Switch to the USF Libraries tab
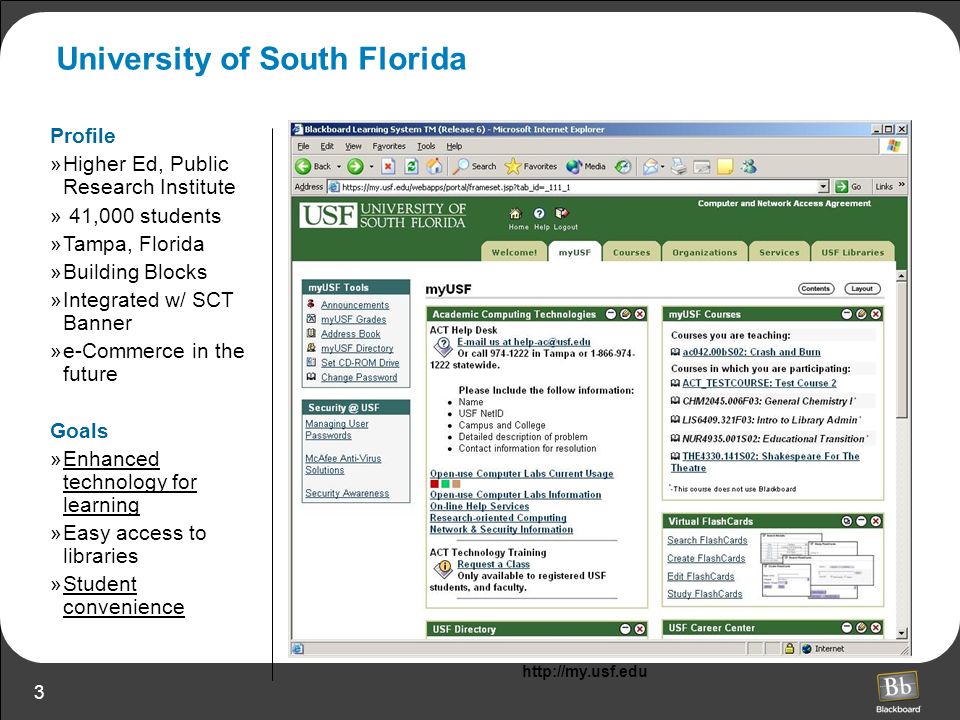 coord(852,252)
